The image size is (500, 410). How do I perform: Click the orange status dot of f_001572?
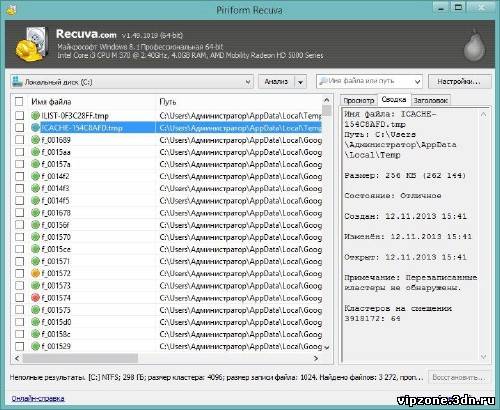point(35,273)
